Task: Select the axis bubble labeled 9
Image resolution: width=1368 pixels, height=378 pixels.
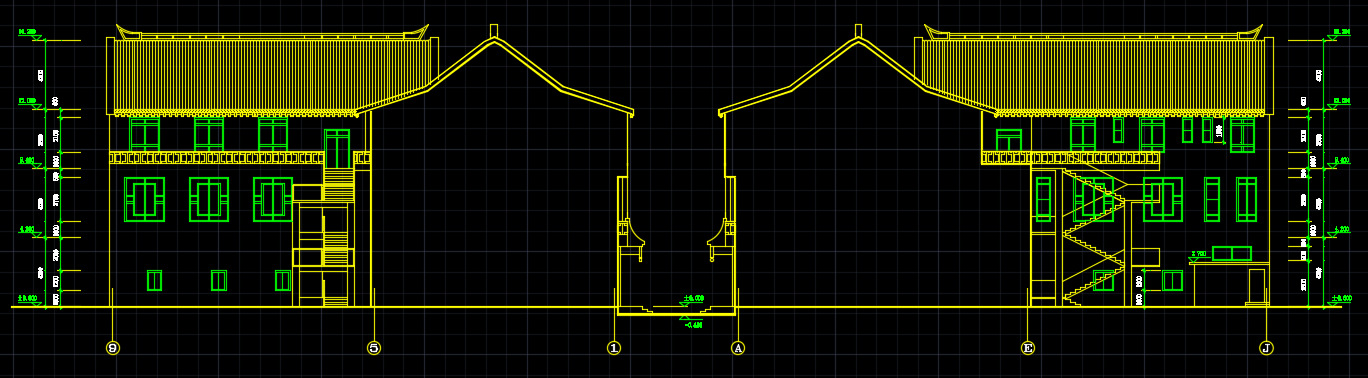Action: [x=113, y=348]
